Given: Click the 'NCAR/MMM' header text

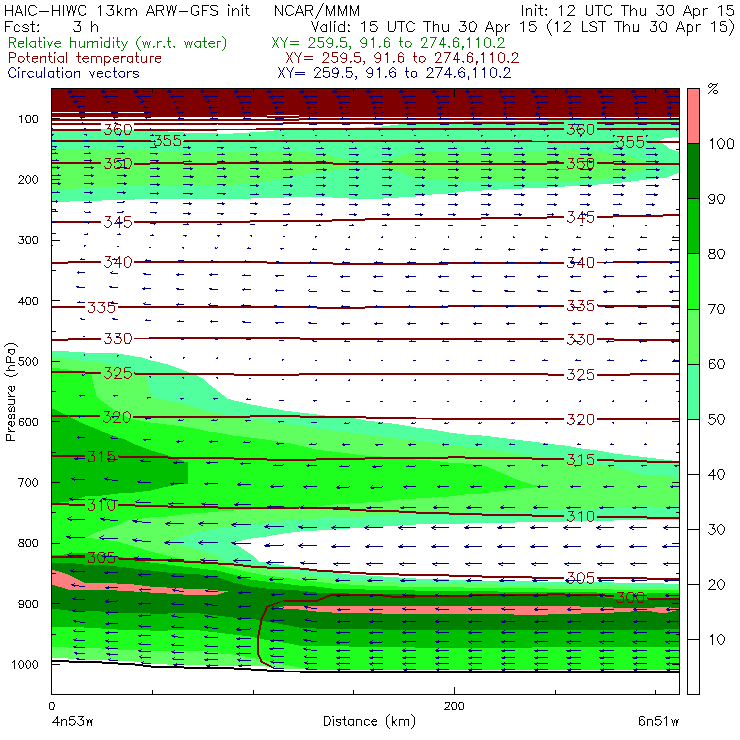Looking at the screenshot, I should (317, 11).
